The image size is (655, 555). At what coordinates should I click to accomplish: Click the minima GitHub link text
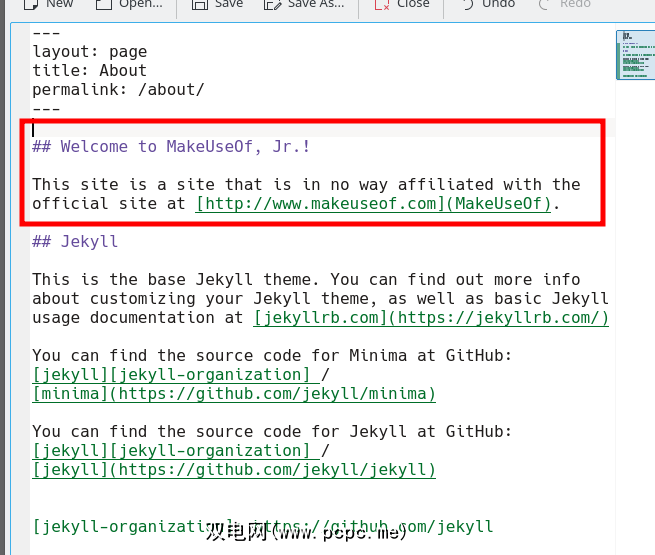point(234,394)
